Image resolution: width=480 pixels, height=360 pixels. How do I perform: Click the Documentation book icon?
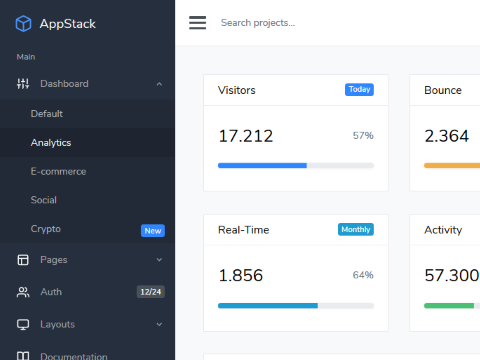23,356
